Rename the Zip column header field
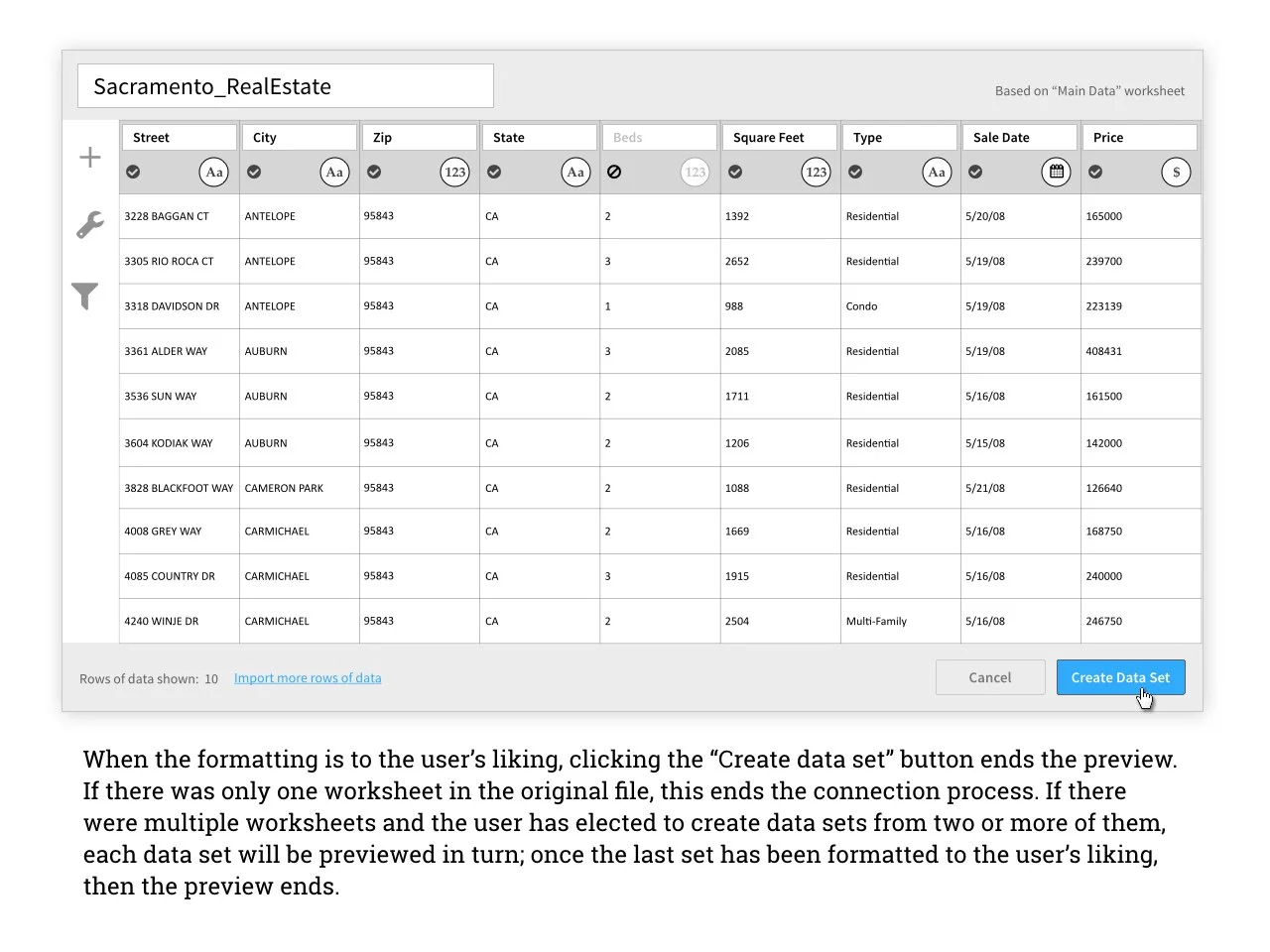1270x952 pixels. tap(420, 138)
